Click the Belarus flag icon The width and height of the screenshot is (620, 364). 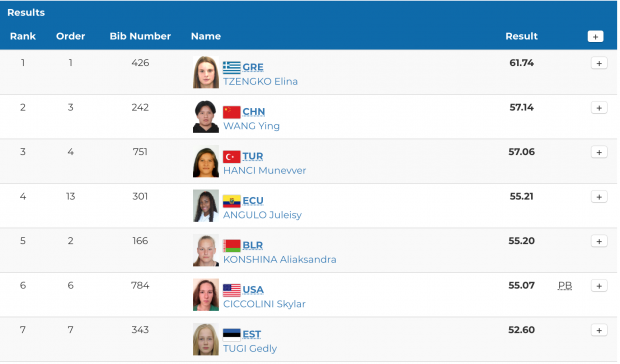pos(231,245)
